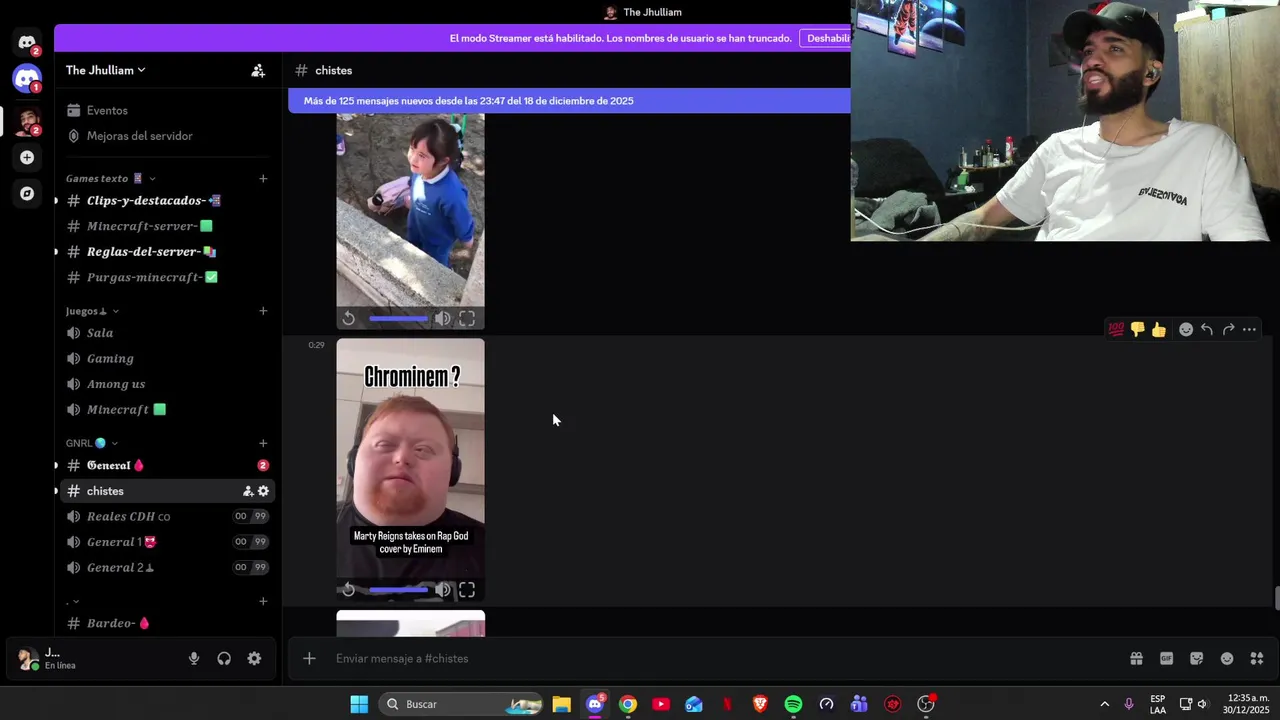Create channel in GNRL category
The width and height of the screenshot is (1280, 720).
click(x=263, y=443)
